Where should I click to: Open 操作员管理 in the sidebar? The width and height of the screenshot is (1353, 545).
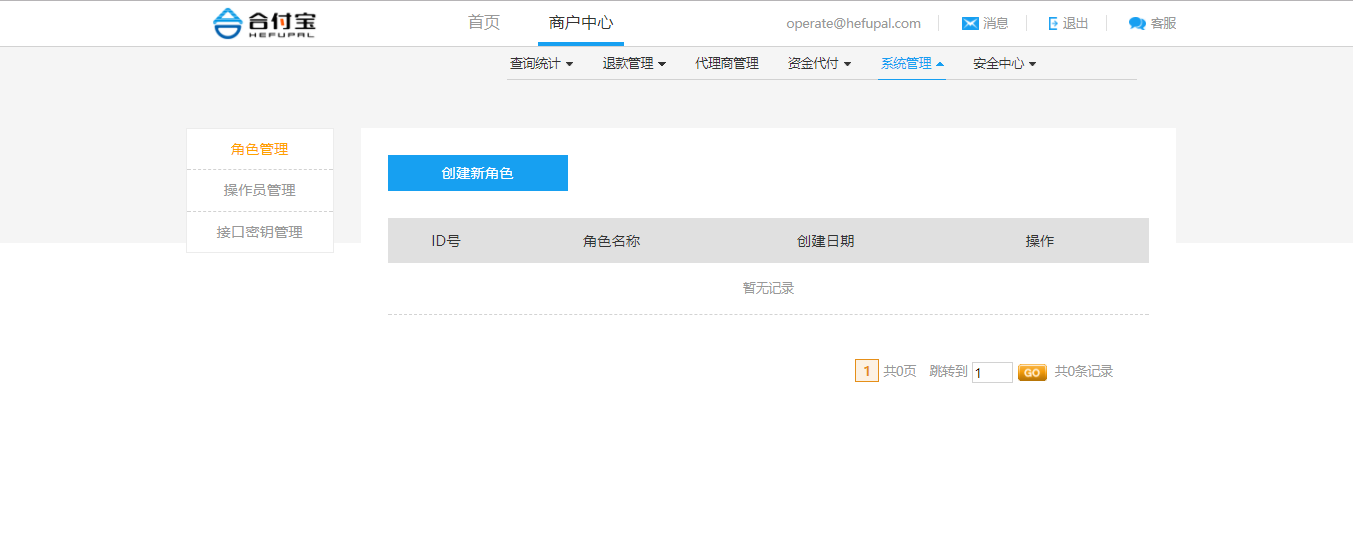pyautogui.click(x=260, y=190)
